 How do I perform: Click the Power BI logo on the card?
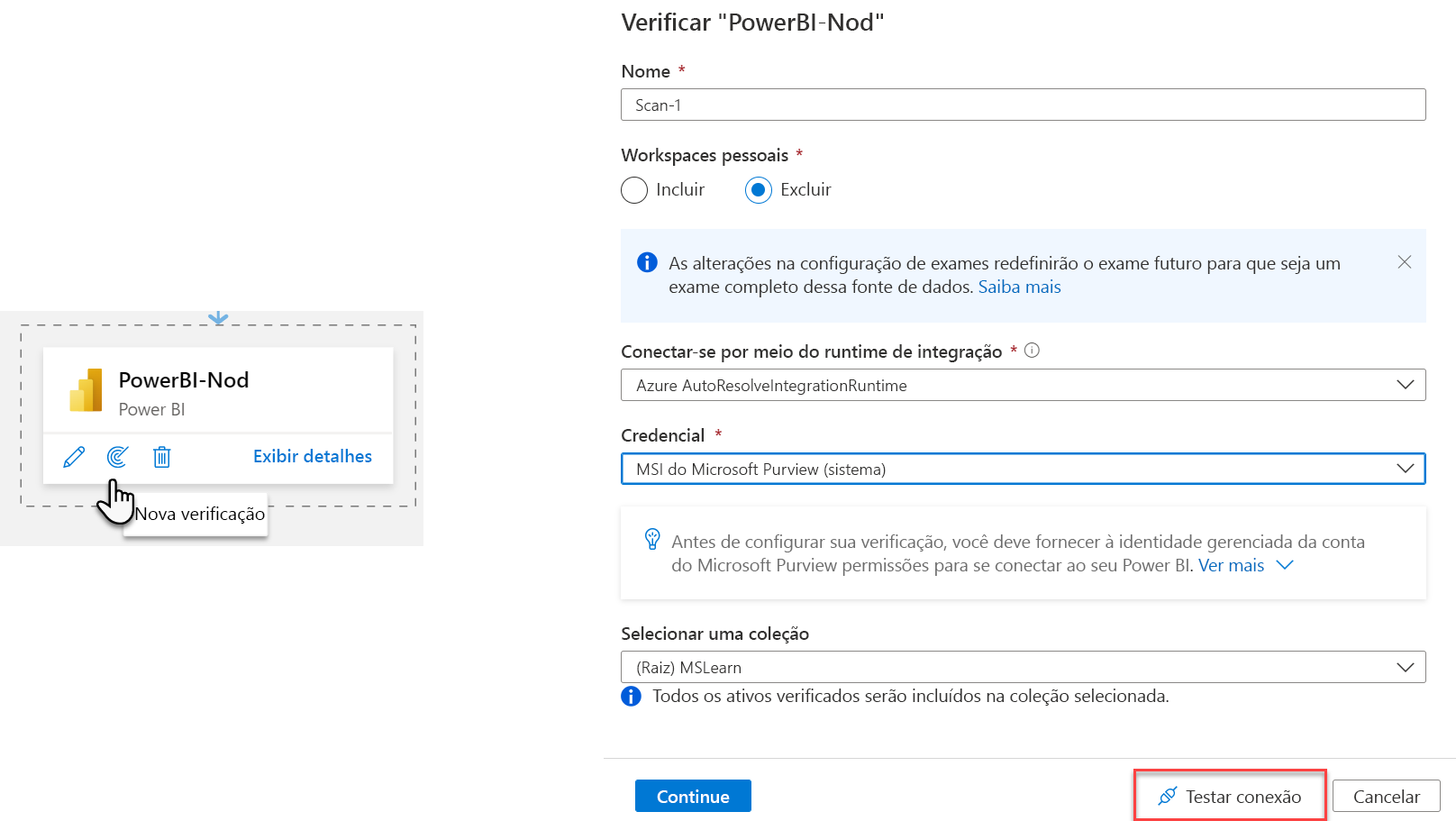86,390
